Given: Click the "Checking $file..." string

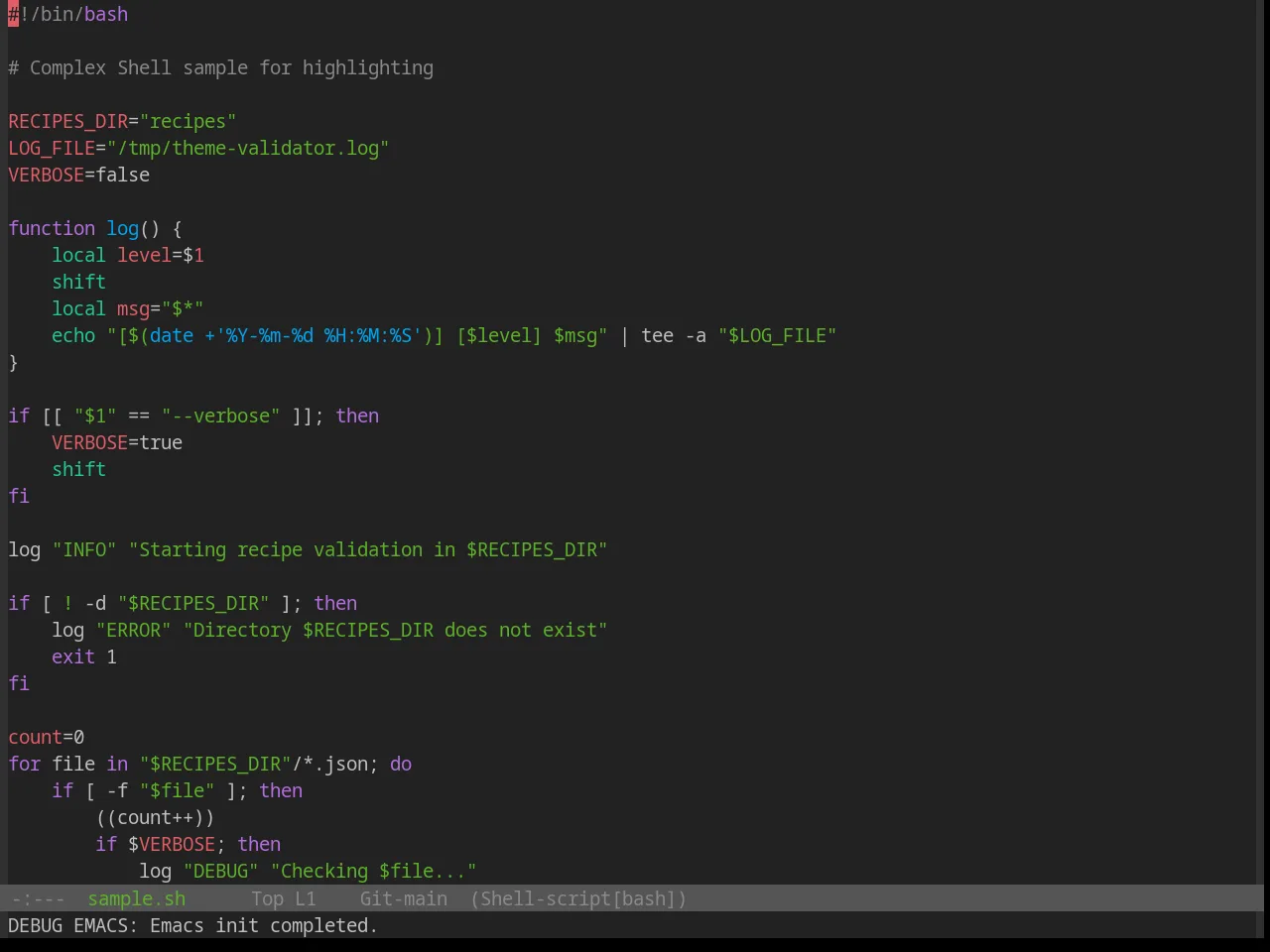Looking at the screenshot, I should point(374,871).
